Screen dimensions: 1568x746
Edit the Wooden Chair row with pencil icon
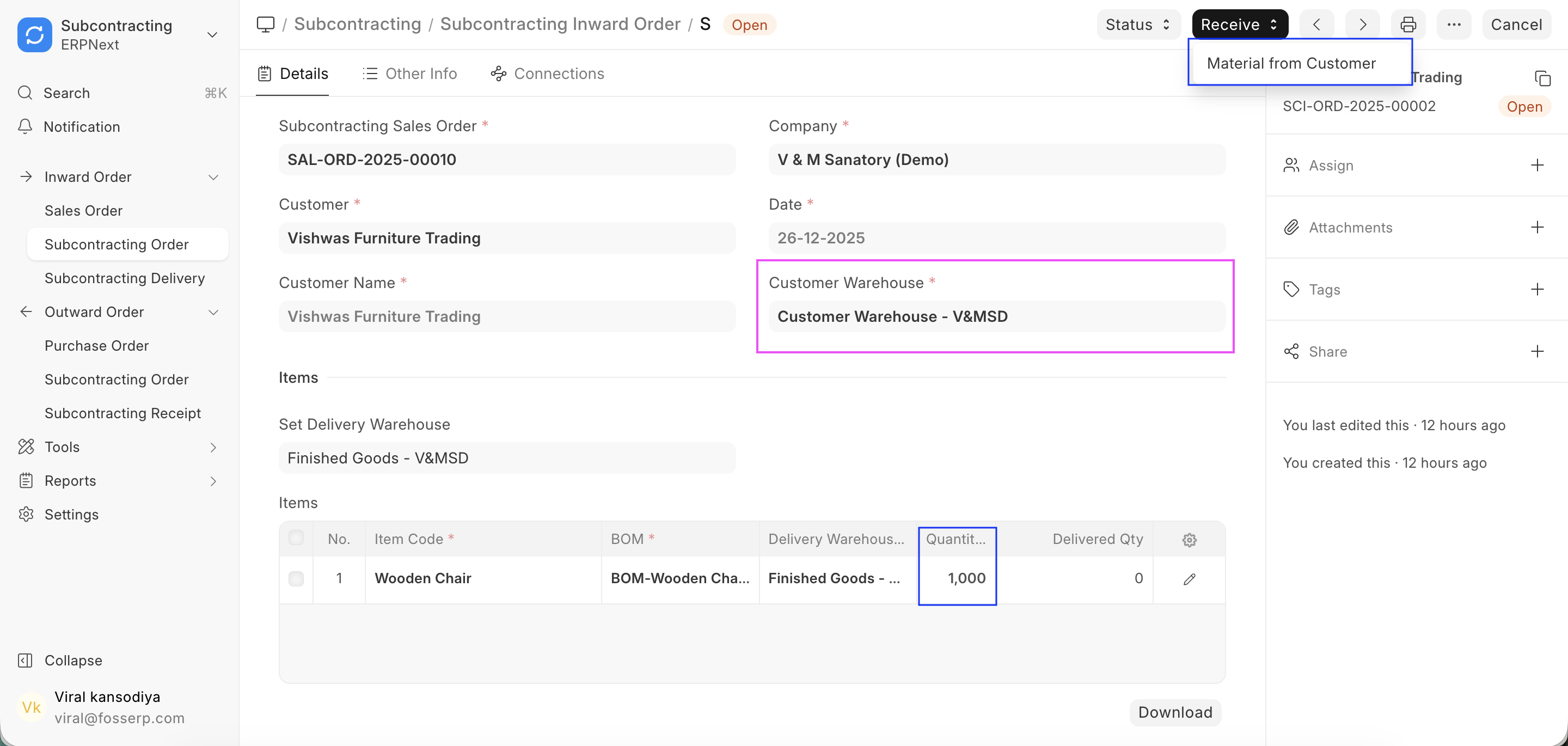click(1189, 578)
